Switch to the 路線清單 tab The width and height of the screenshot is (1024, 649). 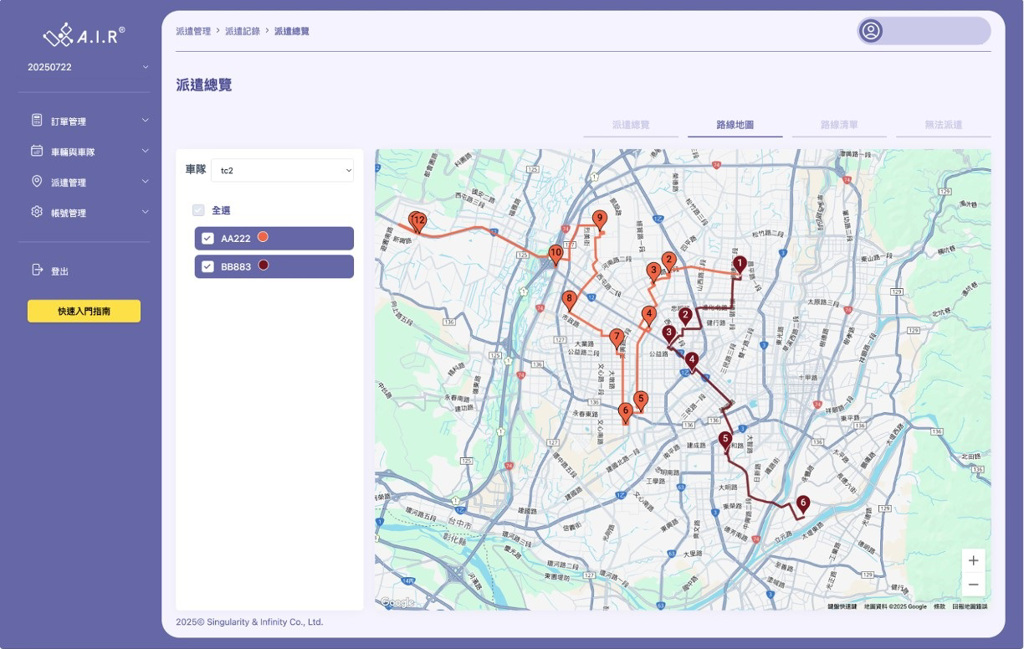[x=839, y=125]
